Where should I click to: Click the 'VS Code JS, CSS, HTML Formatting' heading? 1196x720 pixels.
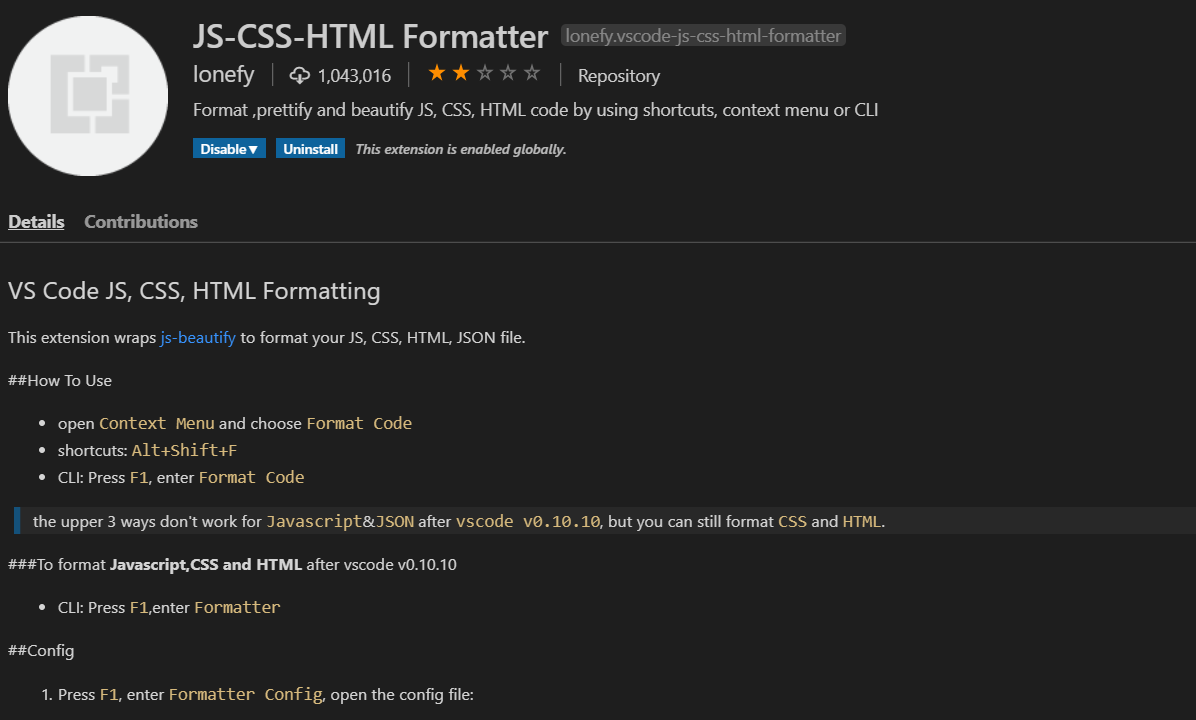click(194, 292)
